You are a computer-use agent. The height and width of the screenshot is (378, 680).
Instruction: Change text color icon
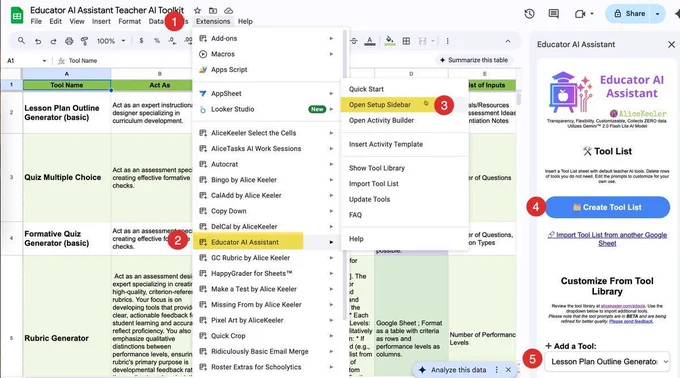coord(369,41)
